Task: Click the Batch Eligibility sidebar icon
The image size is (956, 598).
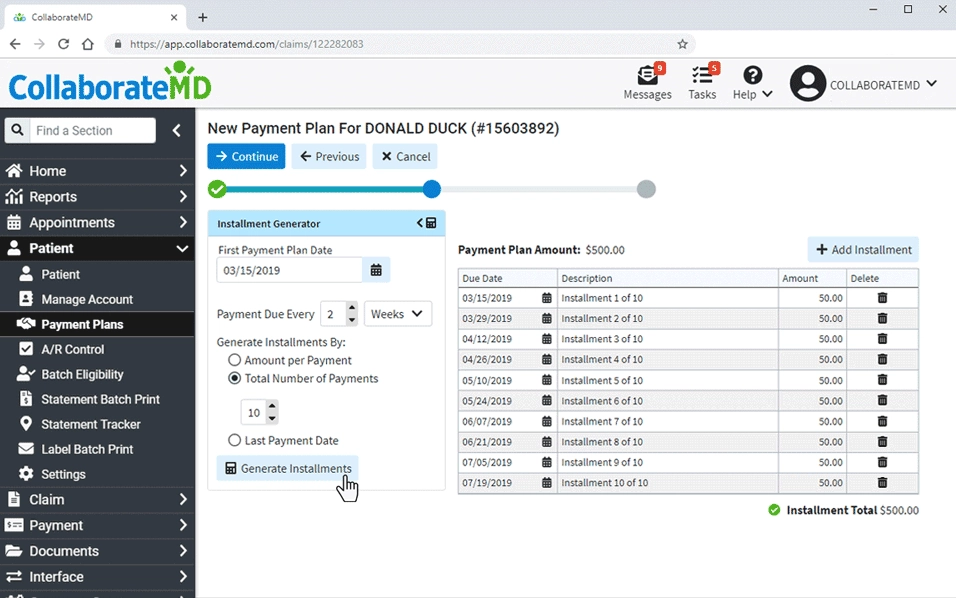Action: 27,373
